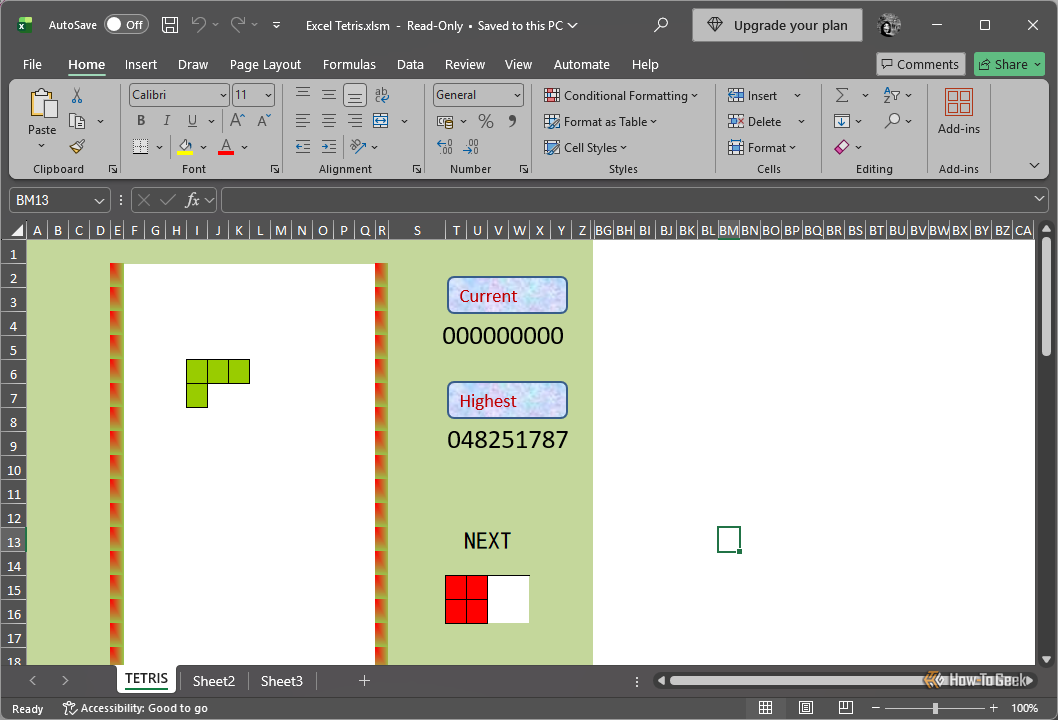Click the Delete cells button
1058x720 pixels.
tap(755, 121)
